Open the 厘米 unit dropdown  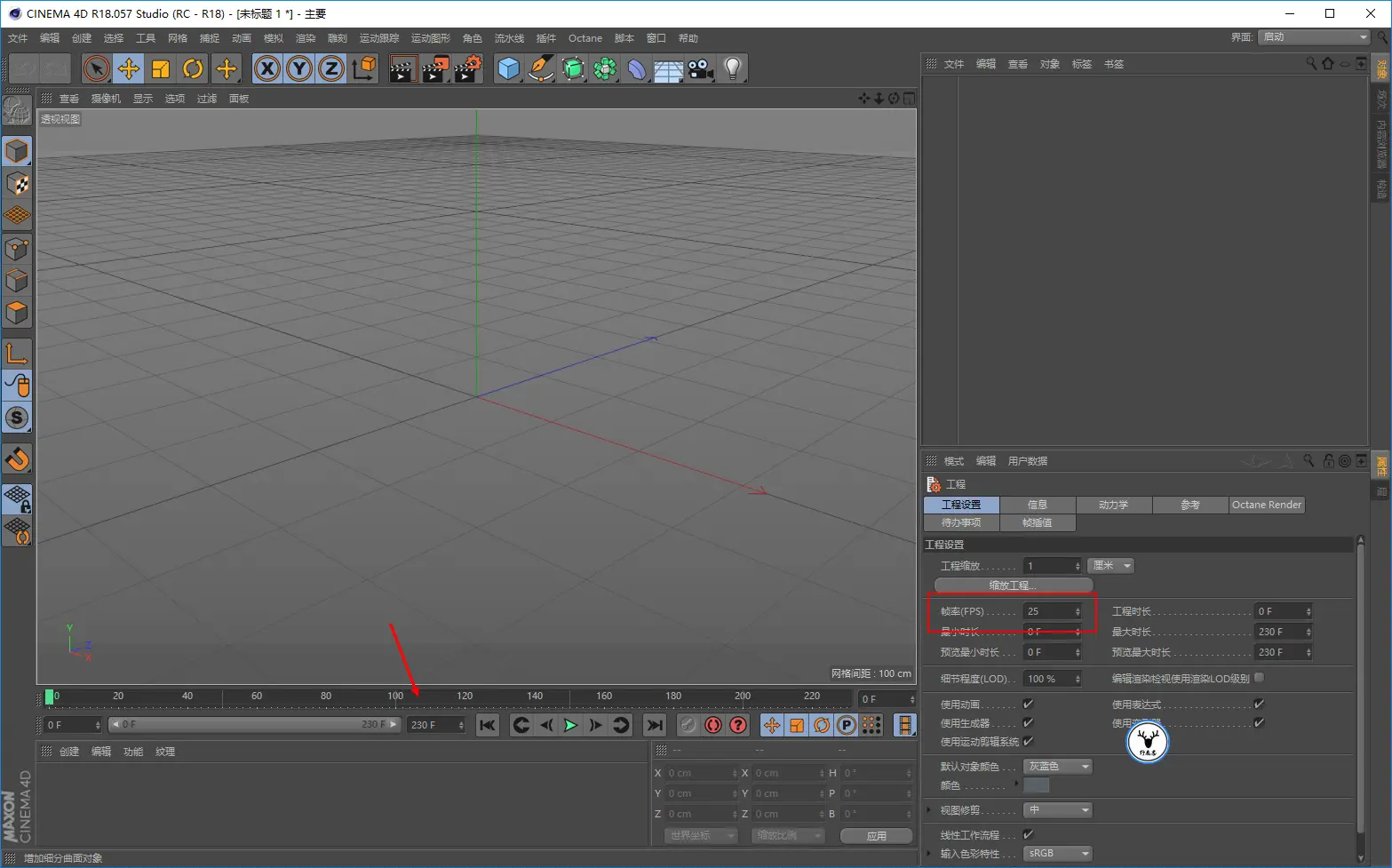pyautogui.click(x=1111, y=566)
